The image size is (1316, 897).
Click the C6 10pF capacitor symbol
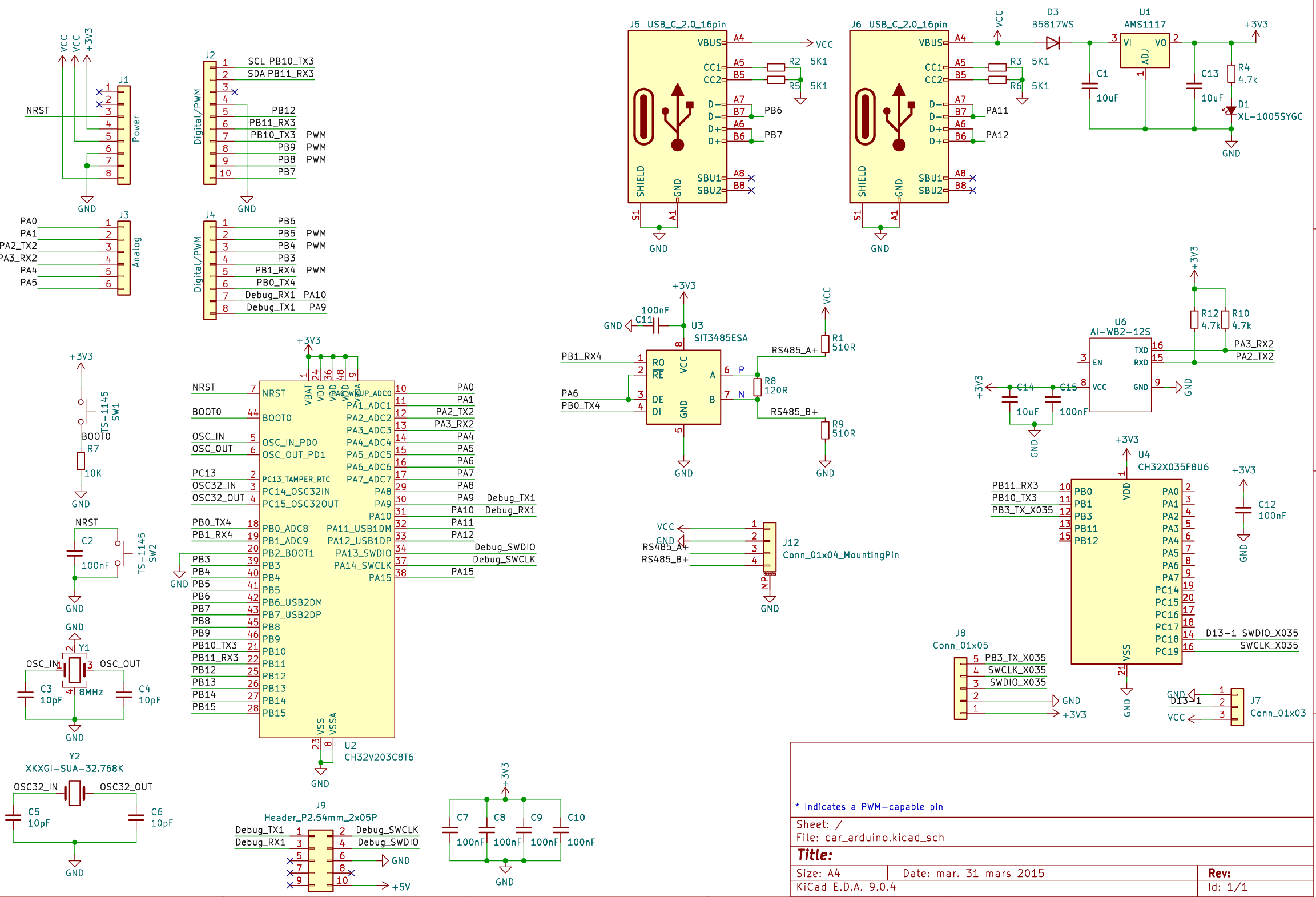coord(136,818)
